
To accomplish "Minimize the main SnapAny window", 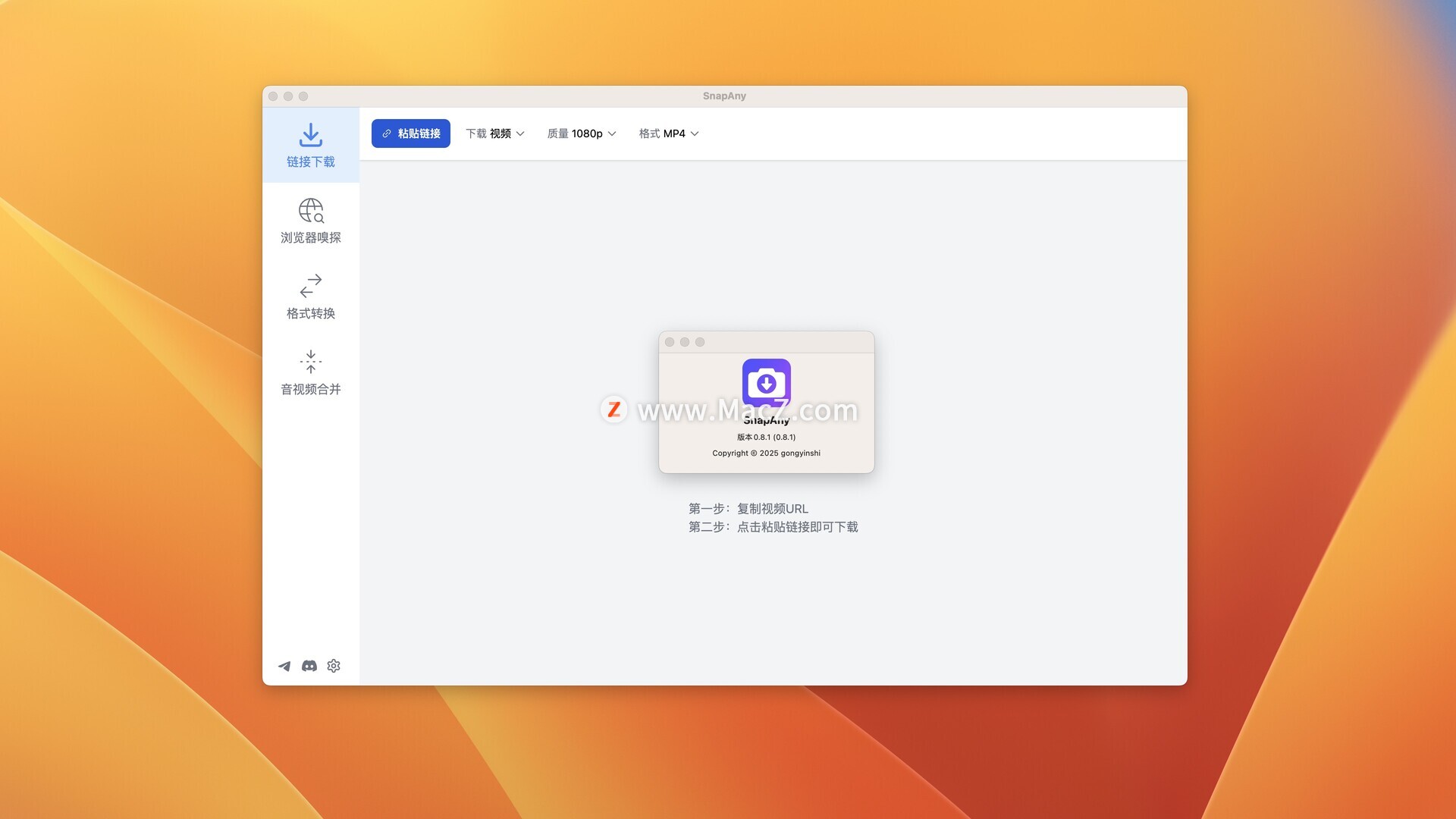I will click(288, 96).
